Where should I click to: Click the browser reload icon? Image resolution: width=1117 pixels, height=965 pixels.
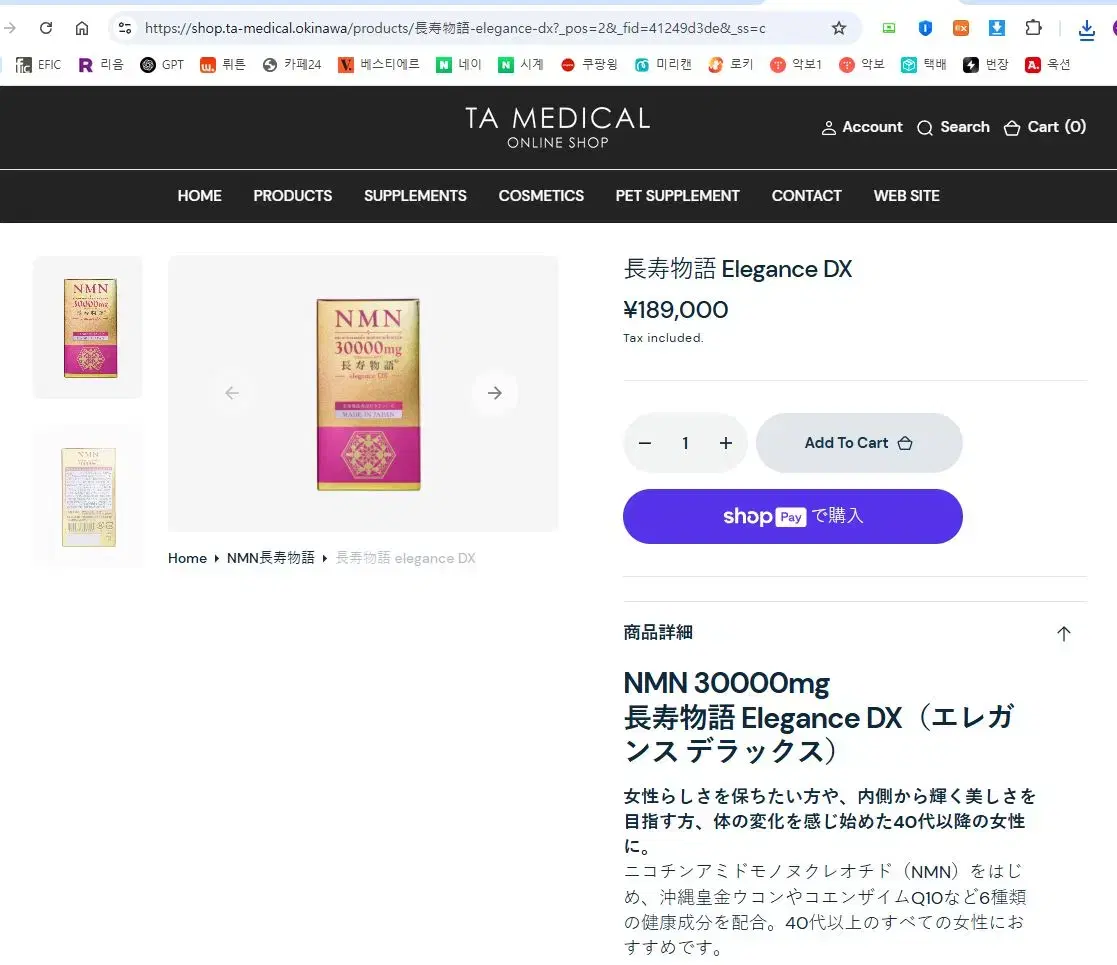[x=45, y=28]
